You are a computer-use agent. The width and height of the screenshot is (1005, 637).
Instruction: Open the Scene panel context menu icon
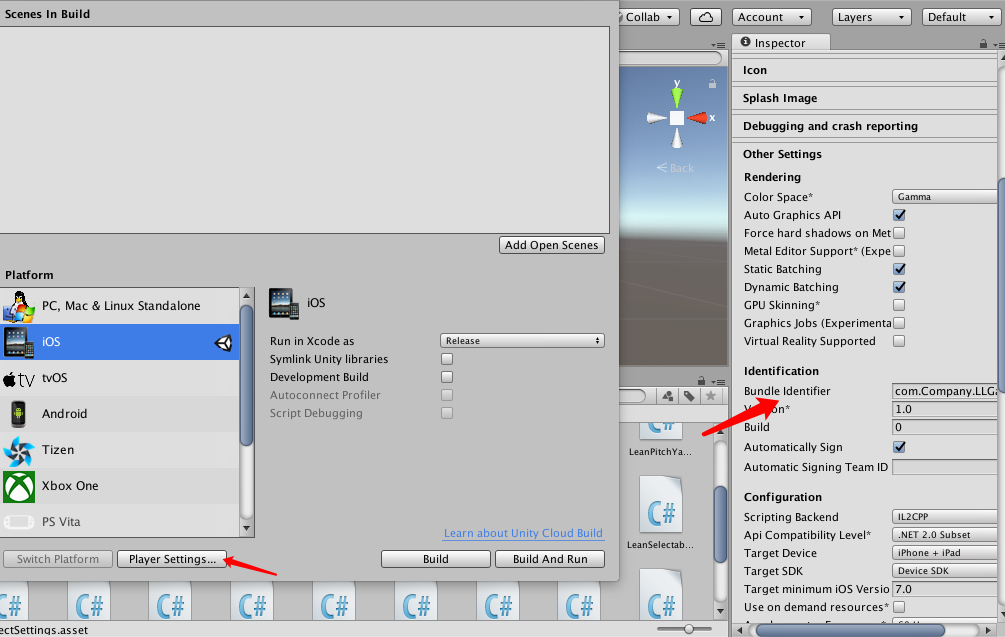click(718, 46)
